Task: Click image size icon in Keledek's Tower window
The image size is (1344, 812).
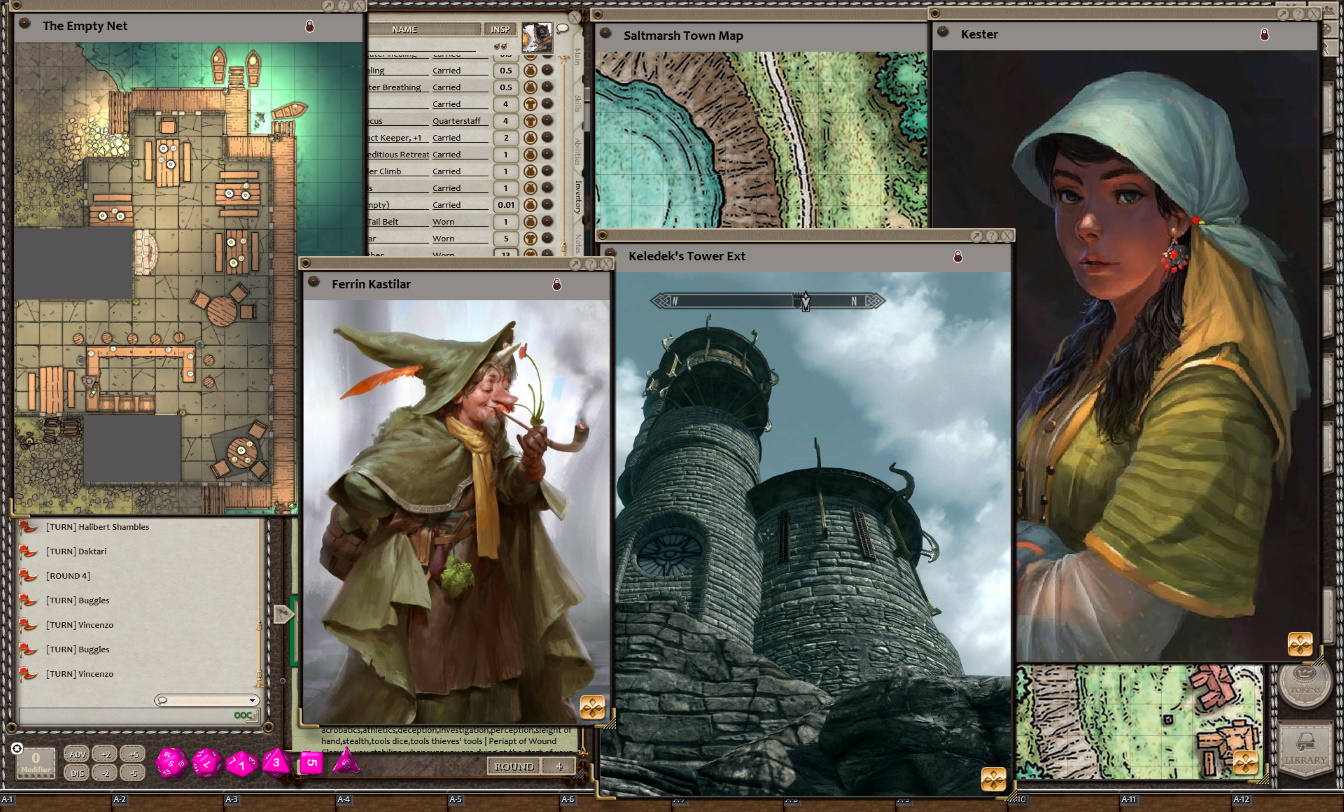Action: pos(993,779)
